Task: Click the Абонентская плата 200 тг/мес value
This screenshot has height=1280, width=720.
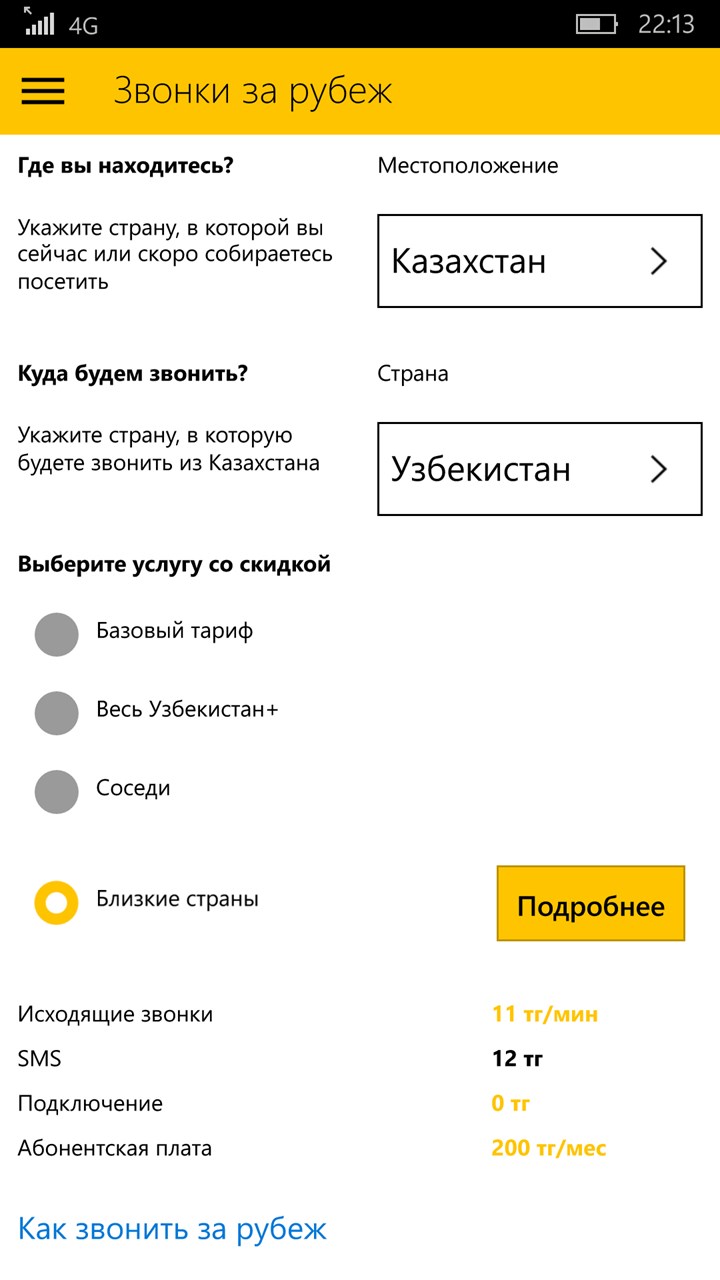Action: pos(550,1148)
